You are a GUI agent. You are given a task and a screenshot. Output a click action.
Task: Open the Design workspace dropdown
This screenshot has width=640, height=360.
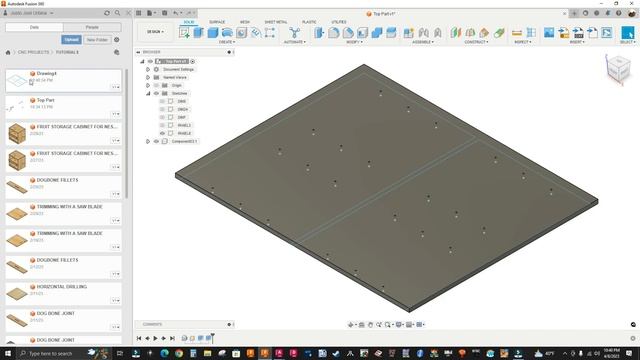point(155,32)
